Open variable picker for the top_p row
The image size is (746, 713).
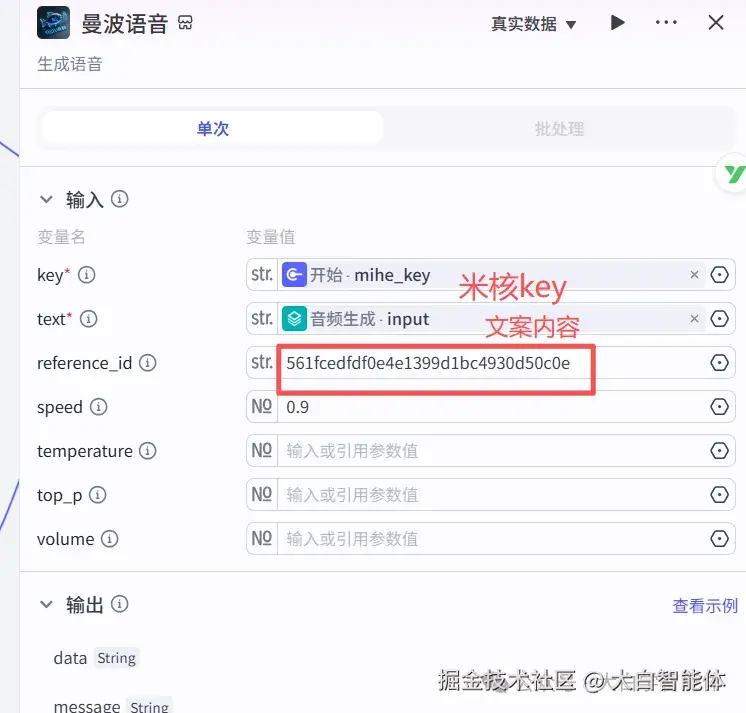coord(719,495)
